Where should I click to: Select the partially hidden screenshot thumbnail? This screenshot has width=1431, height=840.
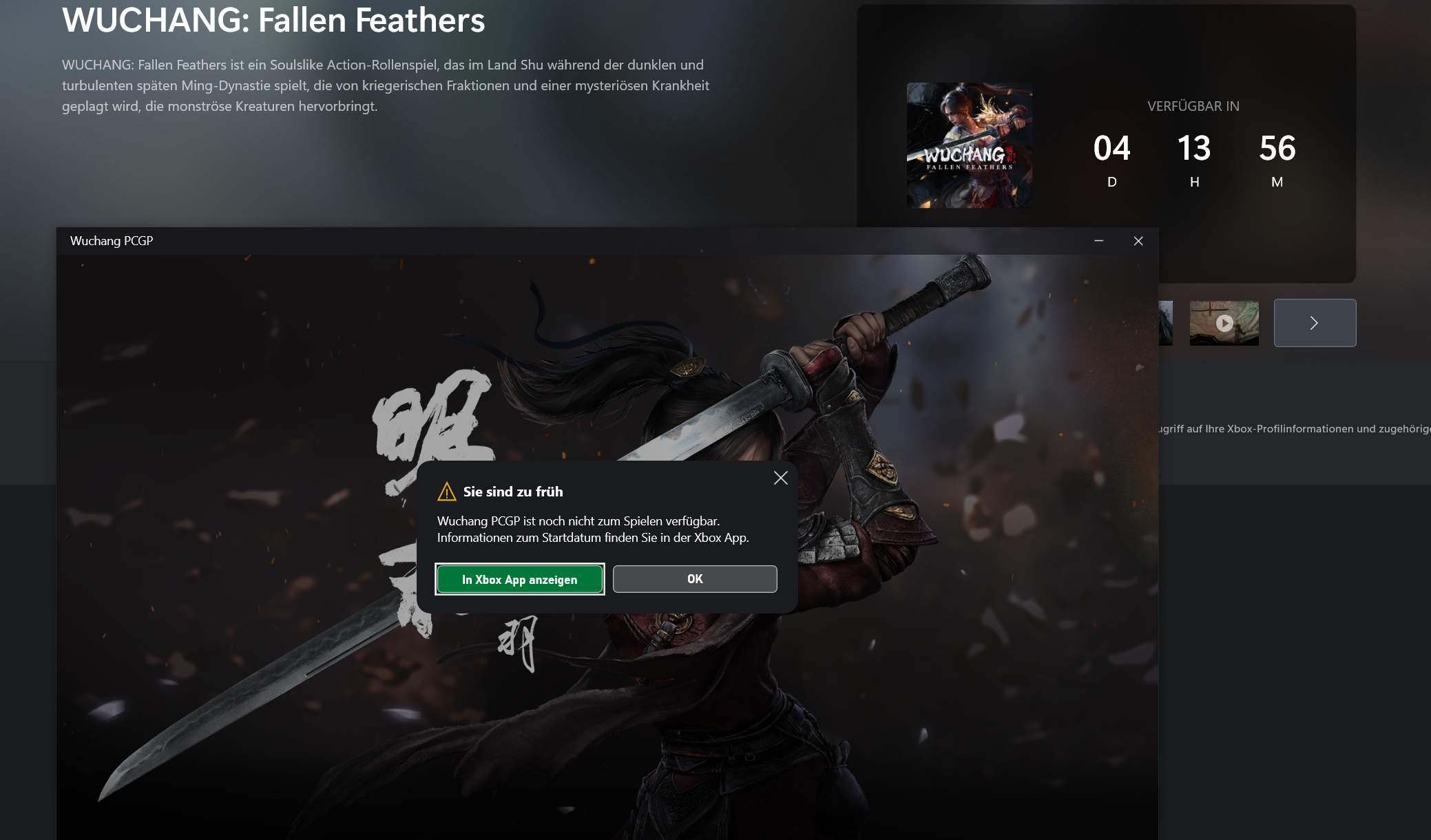[x=1165, y=323]
